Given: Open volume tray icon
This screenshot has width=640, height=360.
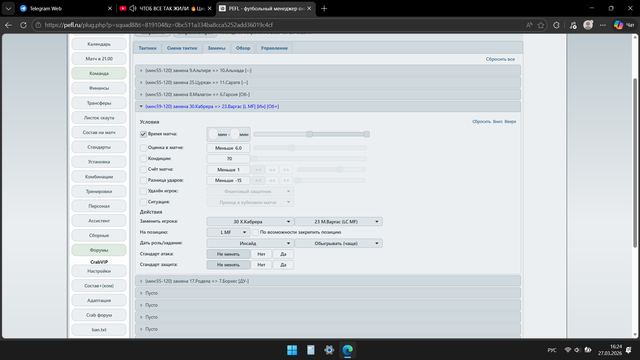Looking at the screenshot, I should [x=577, y=350].
